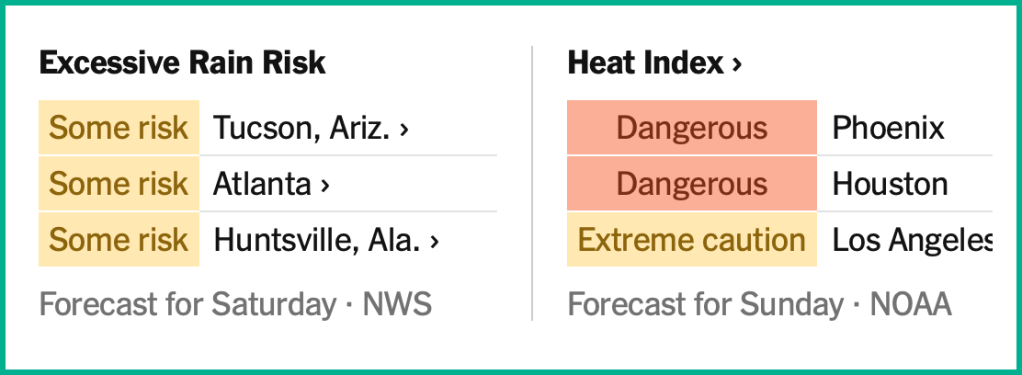Image resolution: width=1022 pixels, height=375 pixels.
Task: Click the Forecast for Sunday NOAA caption
Action: click(759, 305)
